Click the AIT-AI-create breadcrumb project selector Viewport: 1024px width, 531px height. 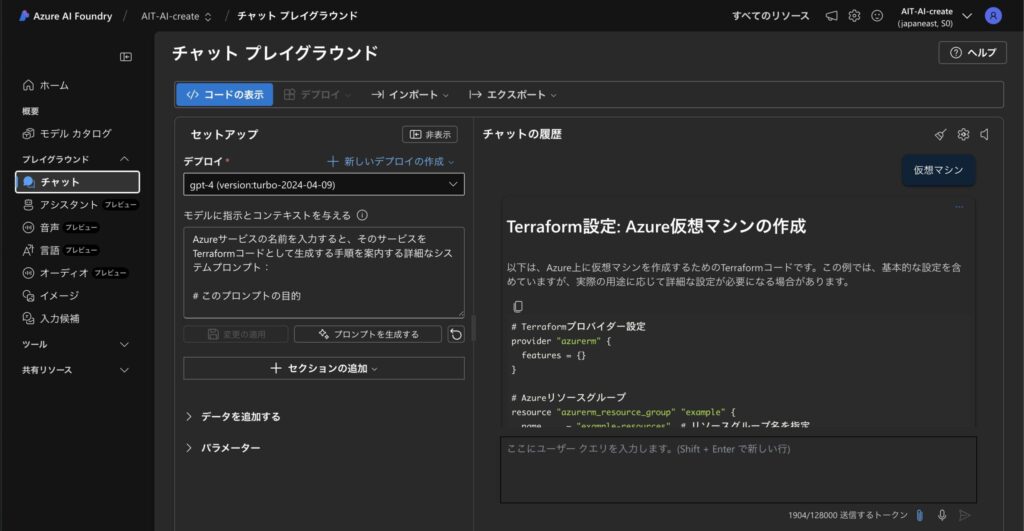pos(176,16)
